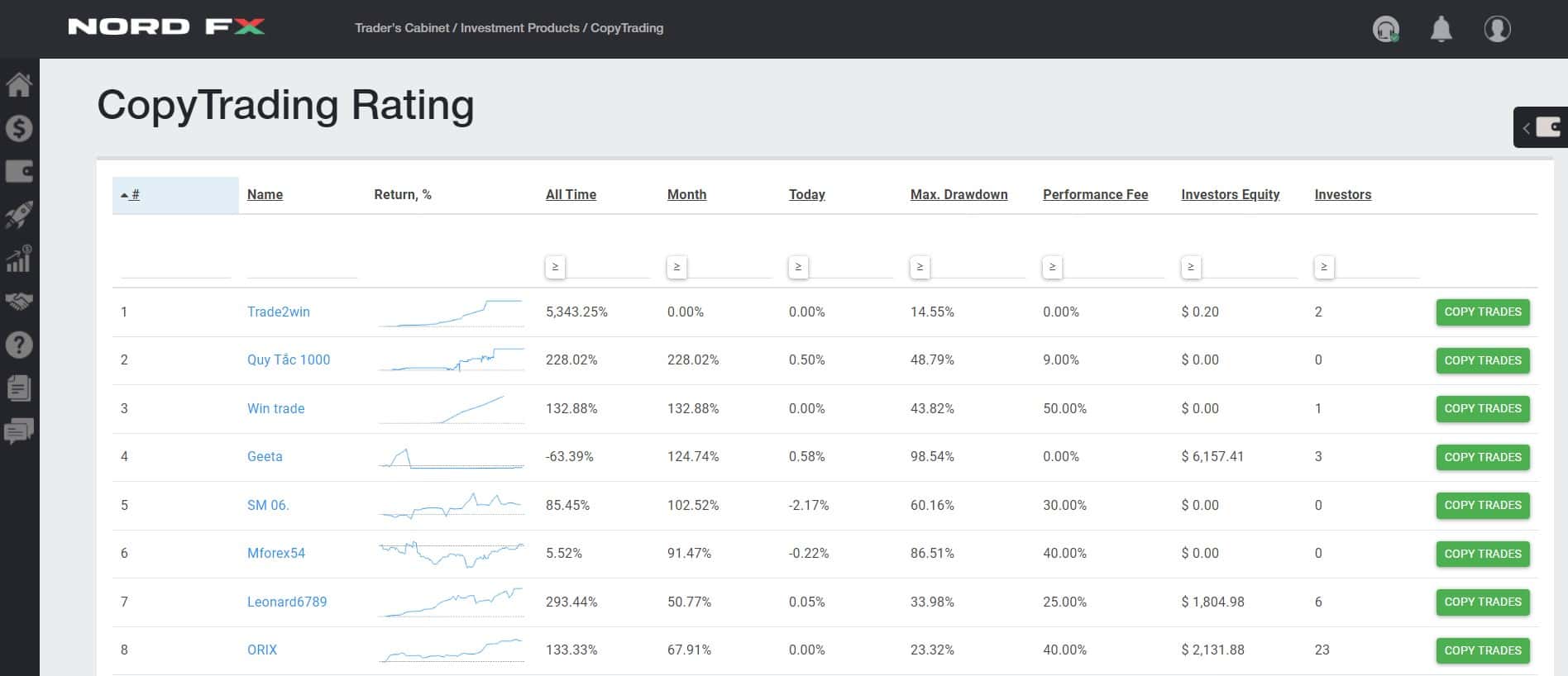
Task: Click Copy Trades button for Trade2win
Action: click(1483, 312)
